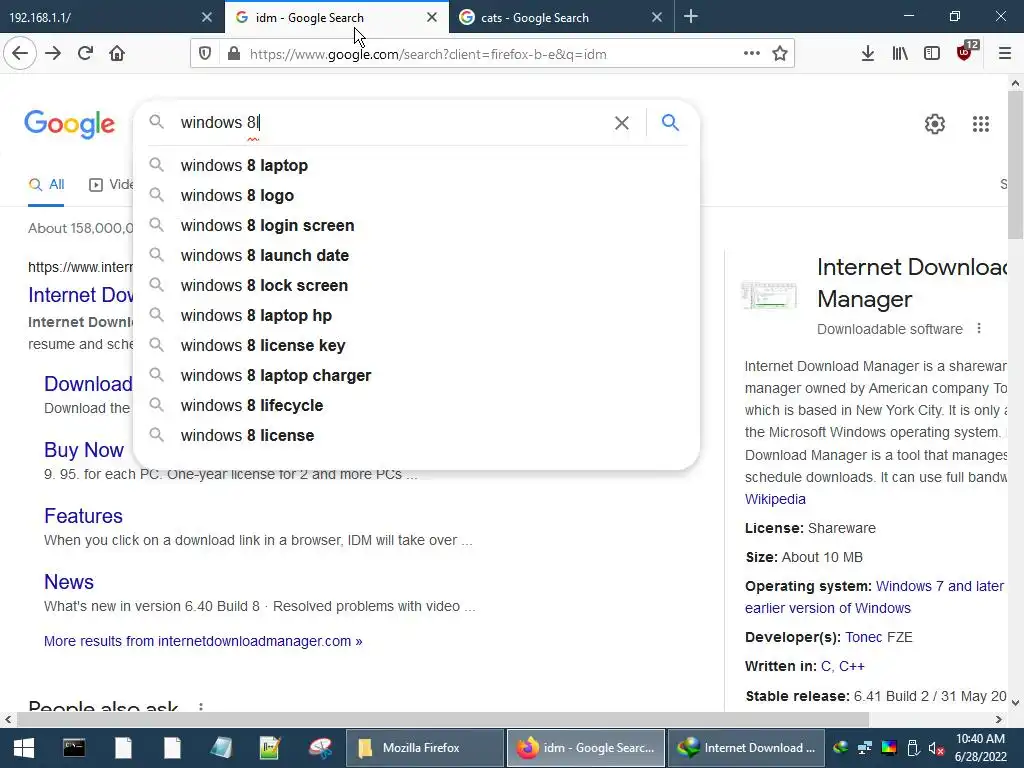Screen dimensions: 1024x768
Task: Bookmark this page with the star
Action: pos(780,54)
